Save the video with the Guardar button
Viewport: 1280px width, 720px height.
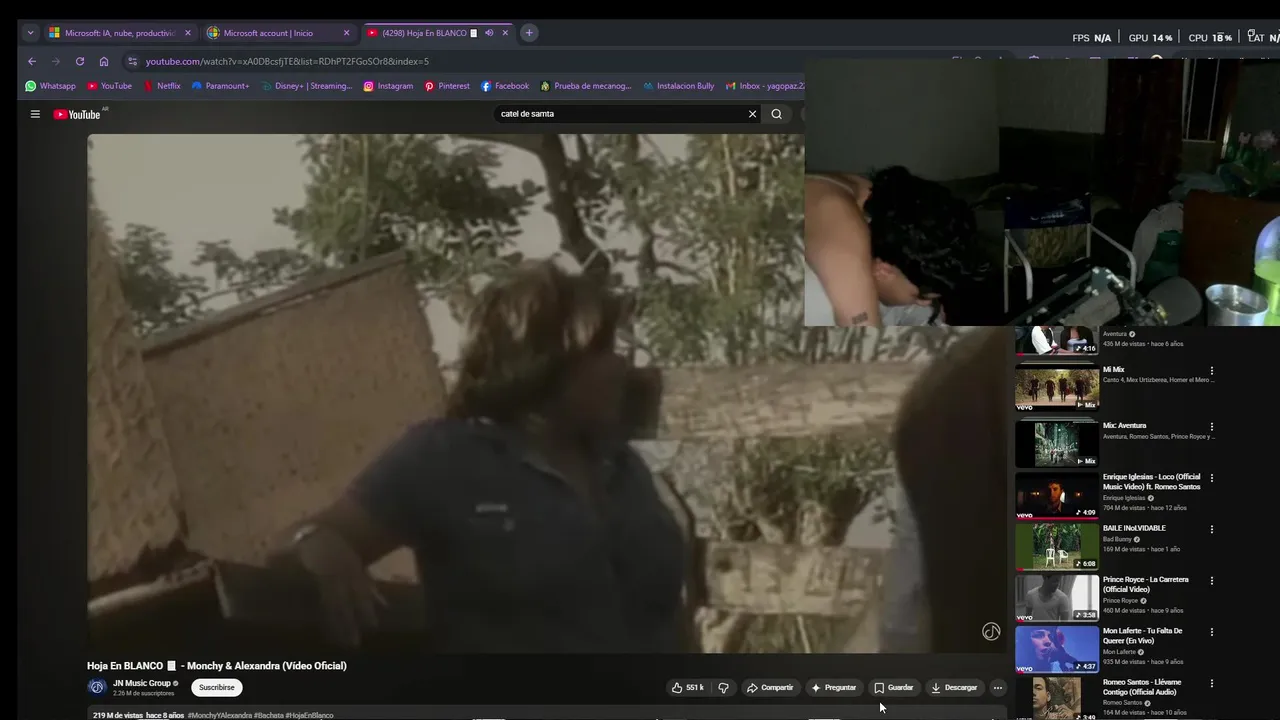point(893,687)
